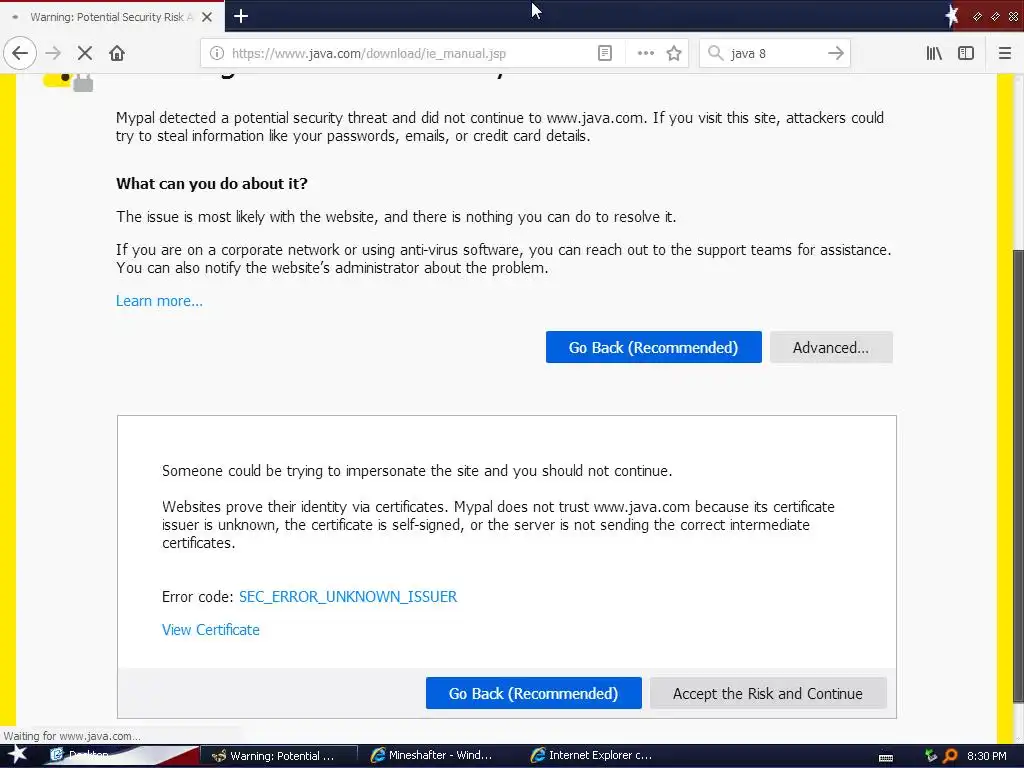Close the Warning: Potential Security Risk tab
The image size is (1024, 768).
(x=207, y=17)
